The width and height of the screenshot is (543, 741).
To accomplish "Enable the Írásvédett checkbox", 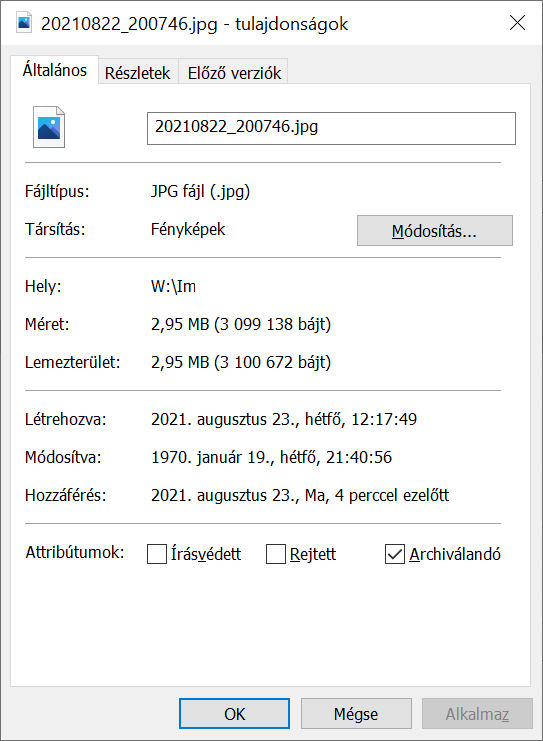I will tap(157, 554).
